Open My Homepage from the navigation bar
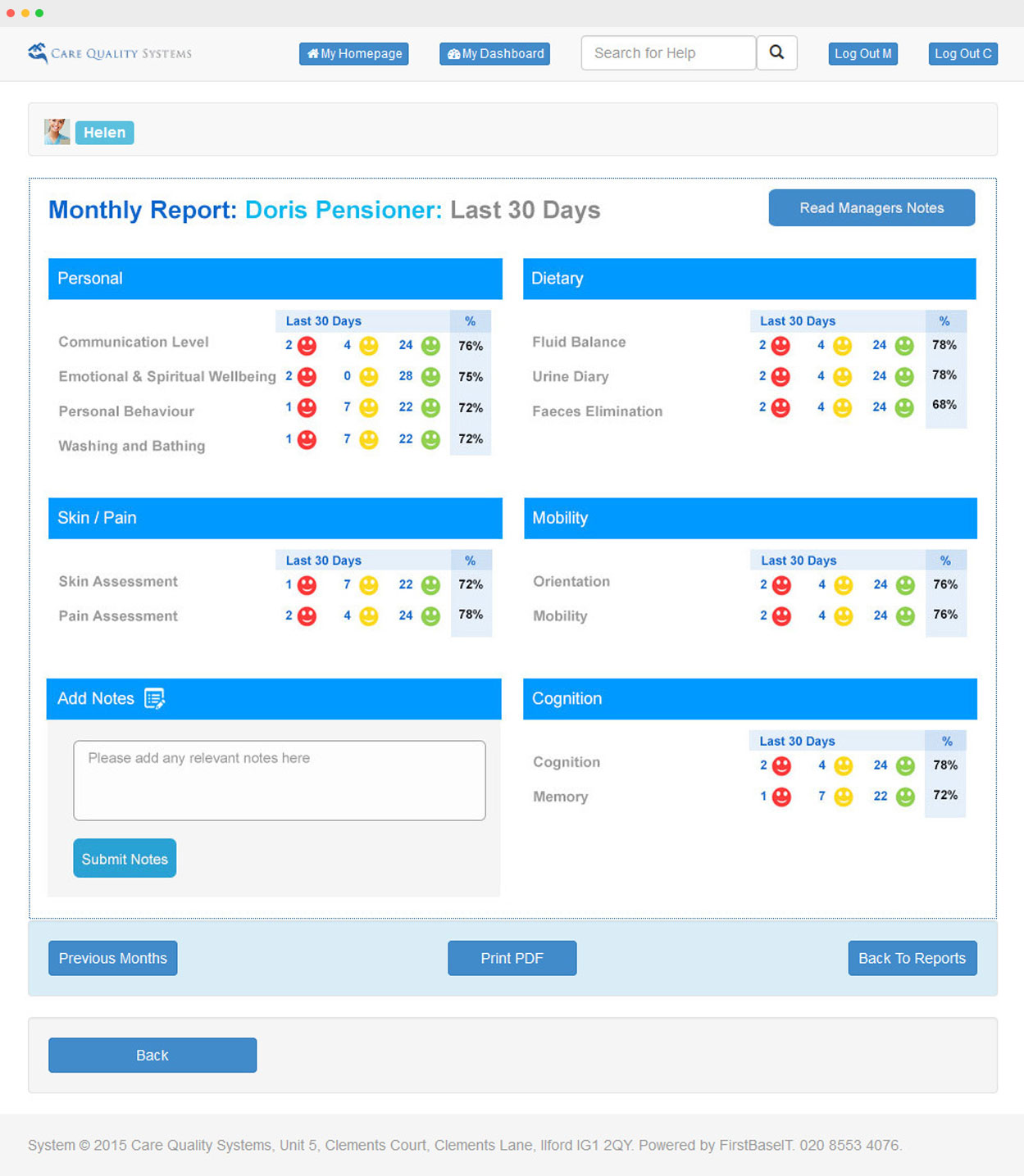Image resolution: width=1024 pixels, height=1176 pixels. [x=354, y=54]
